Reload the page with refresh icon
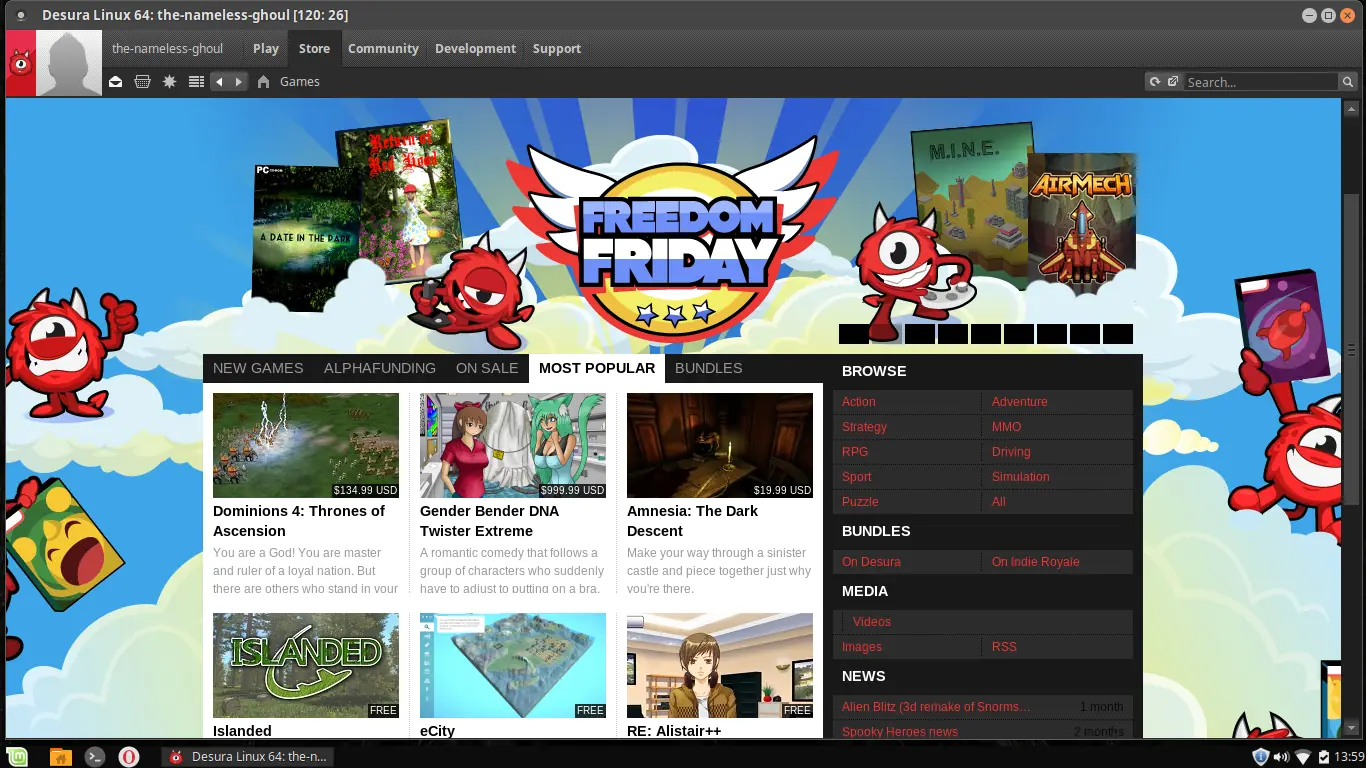This screenshot has height=768, width=1366. click(x=1155, y=82)
